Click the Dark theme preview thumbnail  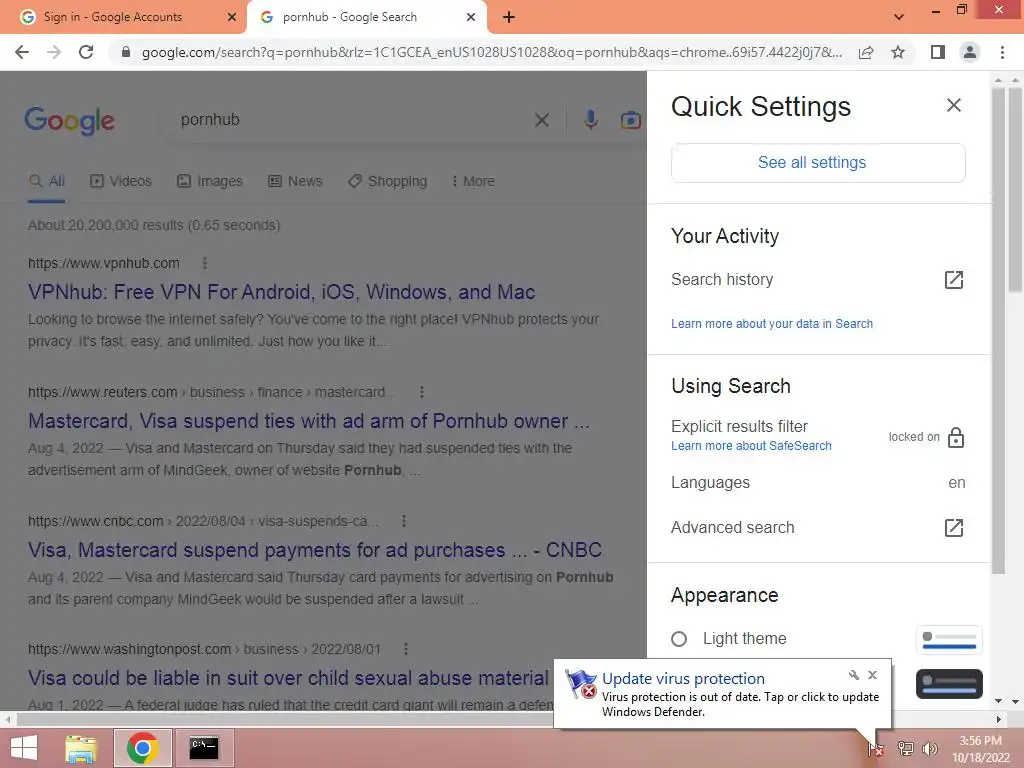(949, 684)
